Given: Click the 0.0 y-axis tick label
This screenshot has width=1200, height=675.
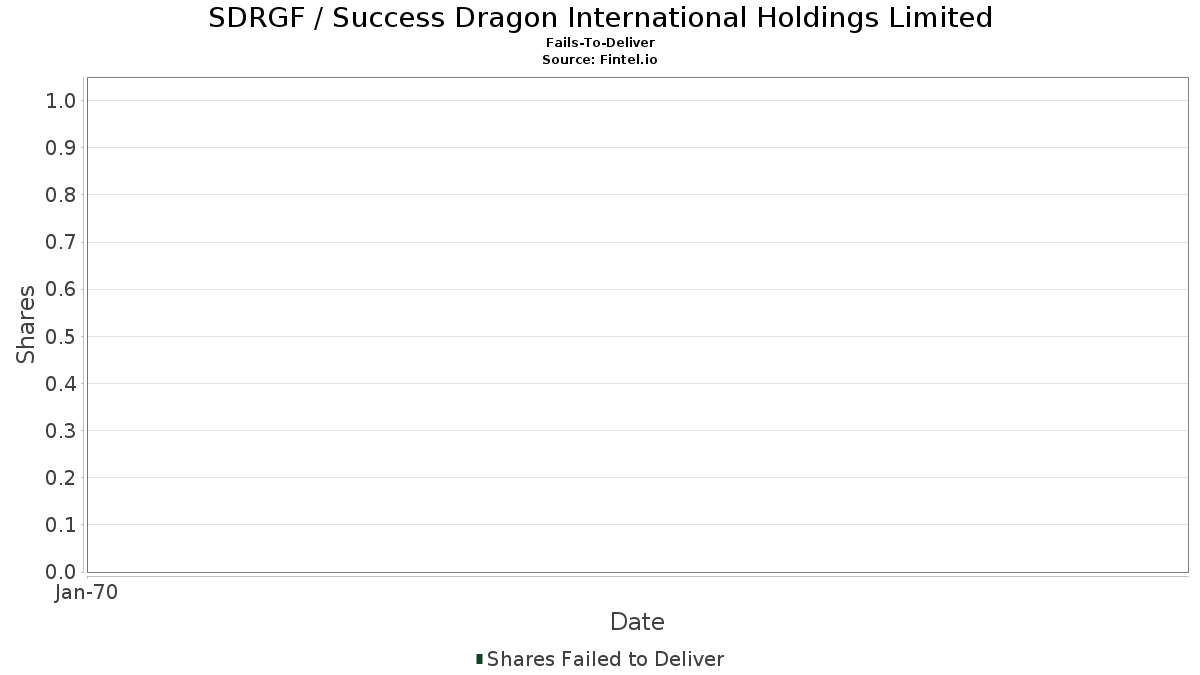Looking at the screenshot, I should tap(61, 572).
